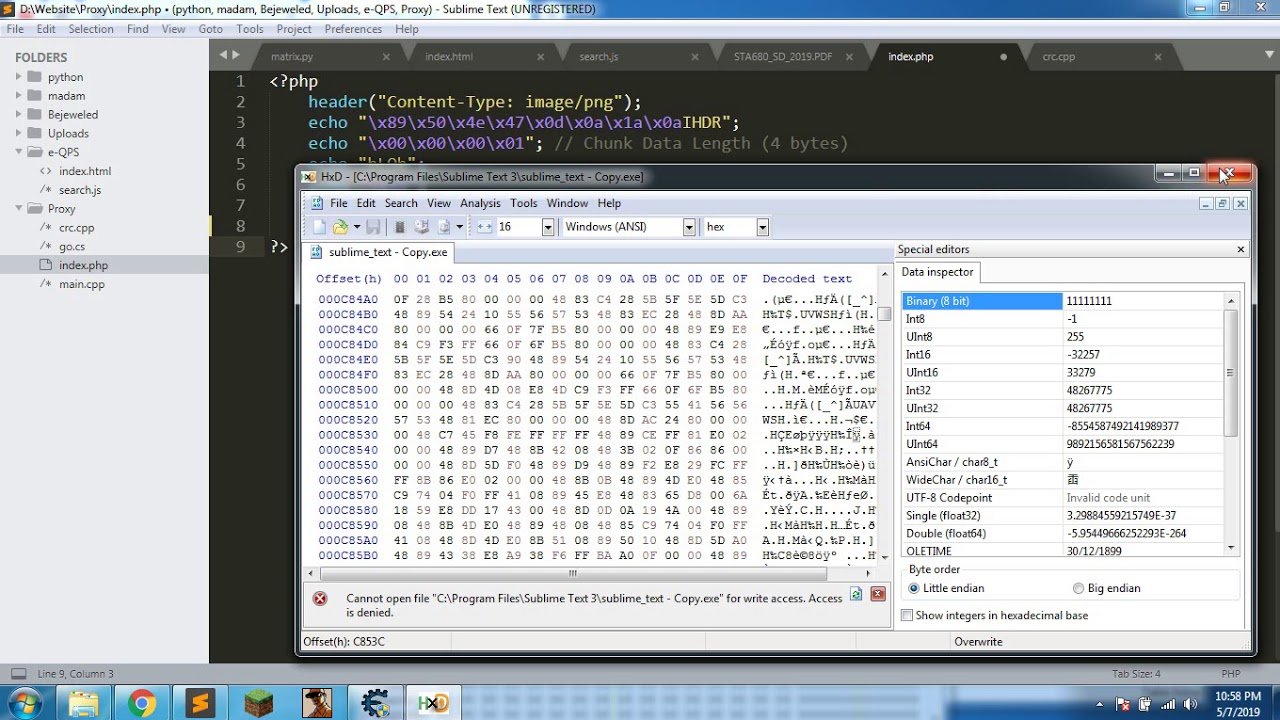Expand python folder in Sublime sidebar
Image resolution: width=1280 pixels, height=720 pixels.
(x=18, y=77)
